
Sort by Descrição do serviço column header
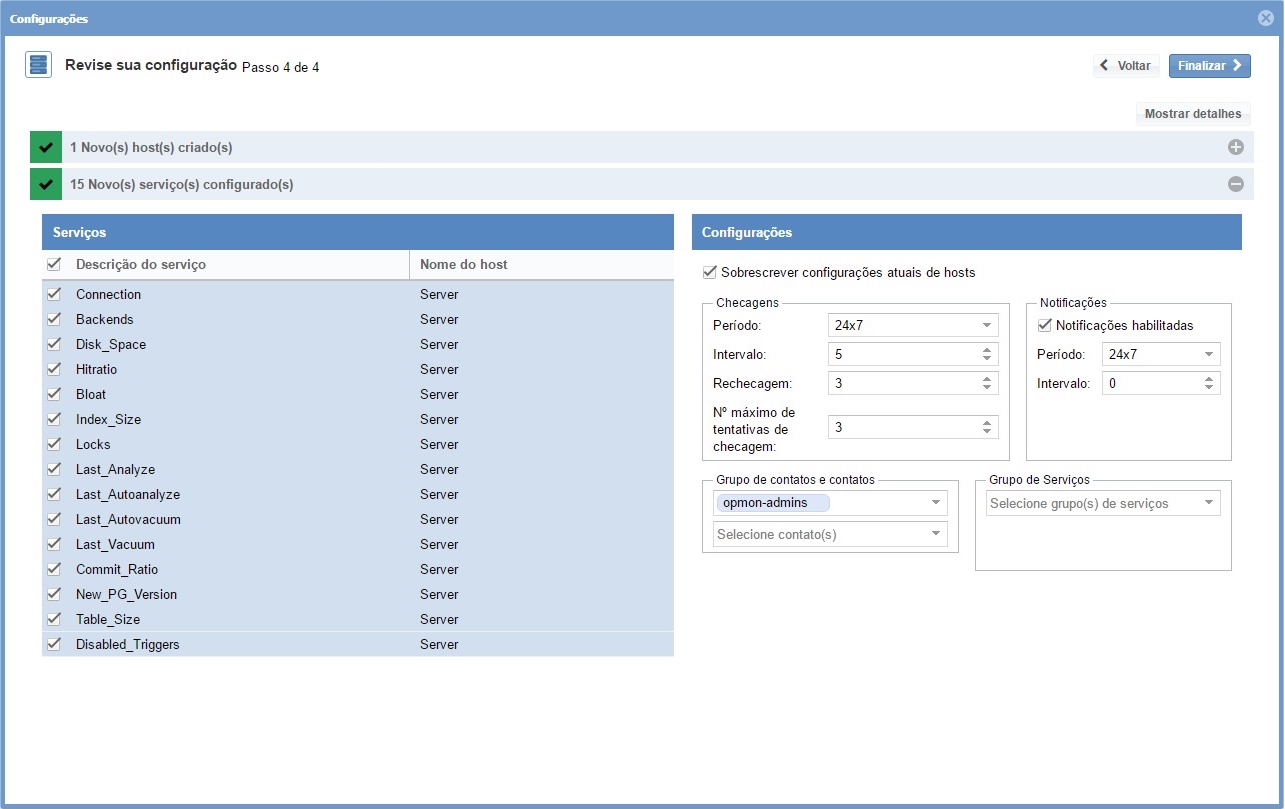coord(141,264)
